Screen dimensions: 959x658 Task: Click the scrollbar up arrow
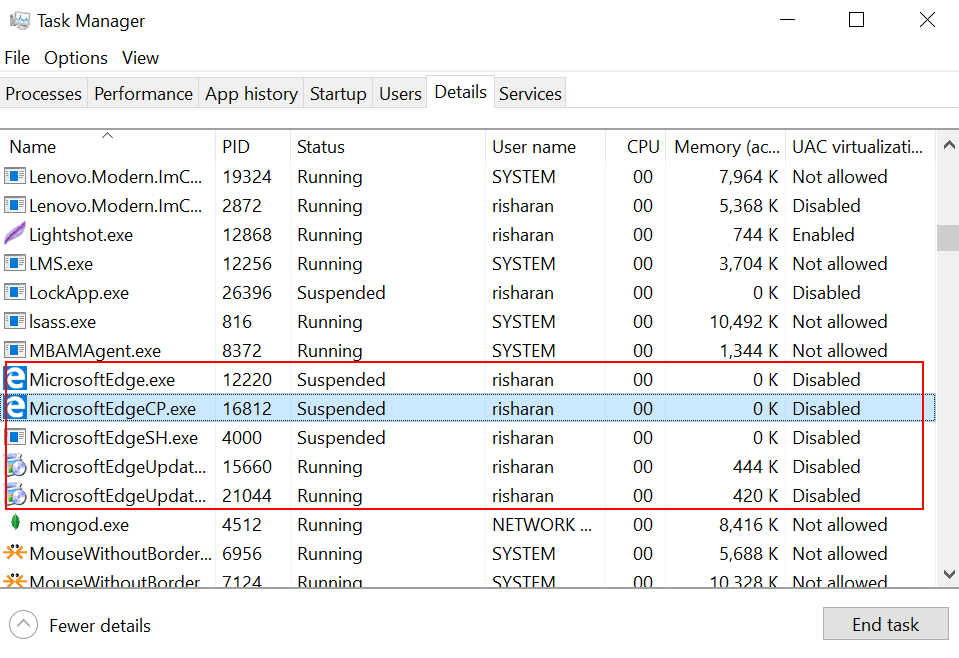pyautogui.click(x=949, y=146)
